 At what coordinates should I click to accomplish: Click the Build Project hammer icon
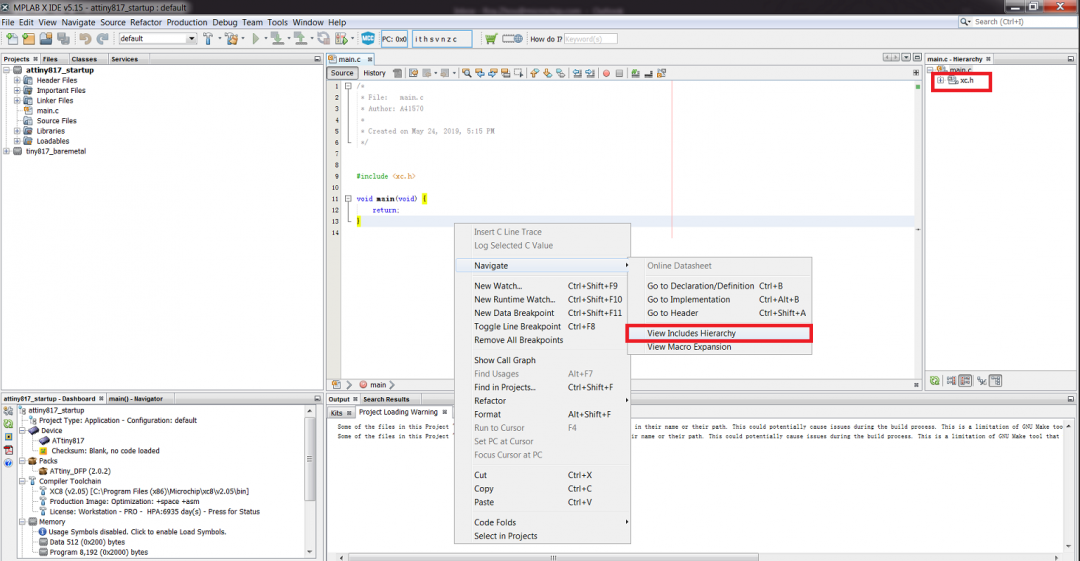click(x=208, y=39)
